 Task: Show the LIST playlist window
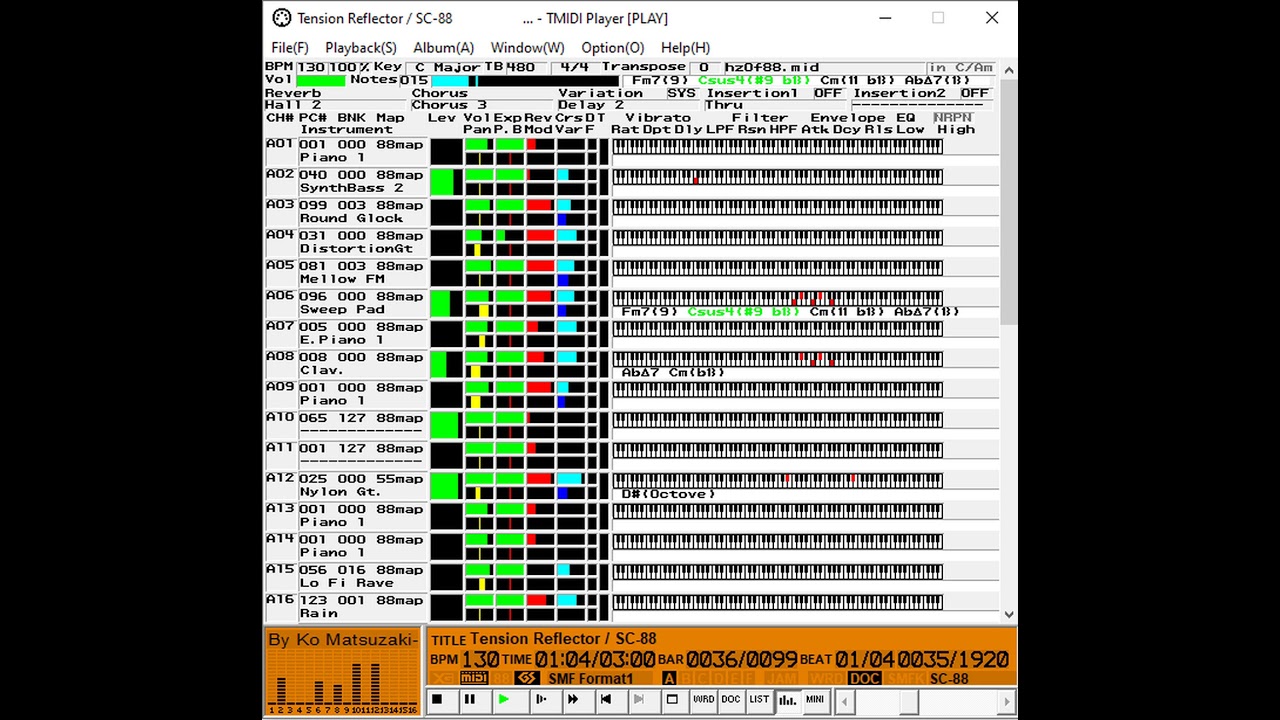click(759, 700)
